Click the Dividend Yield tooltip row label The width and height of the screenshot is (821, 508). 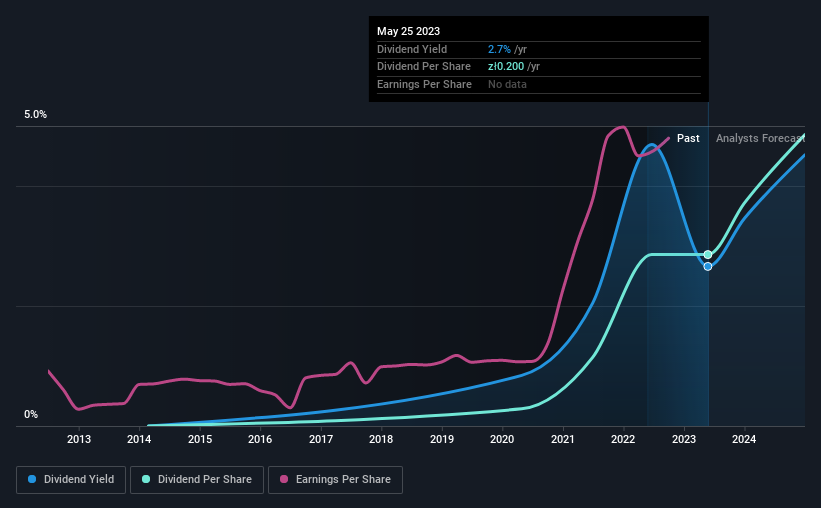412,49
